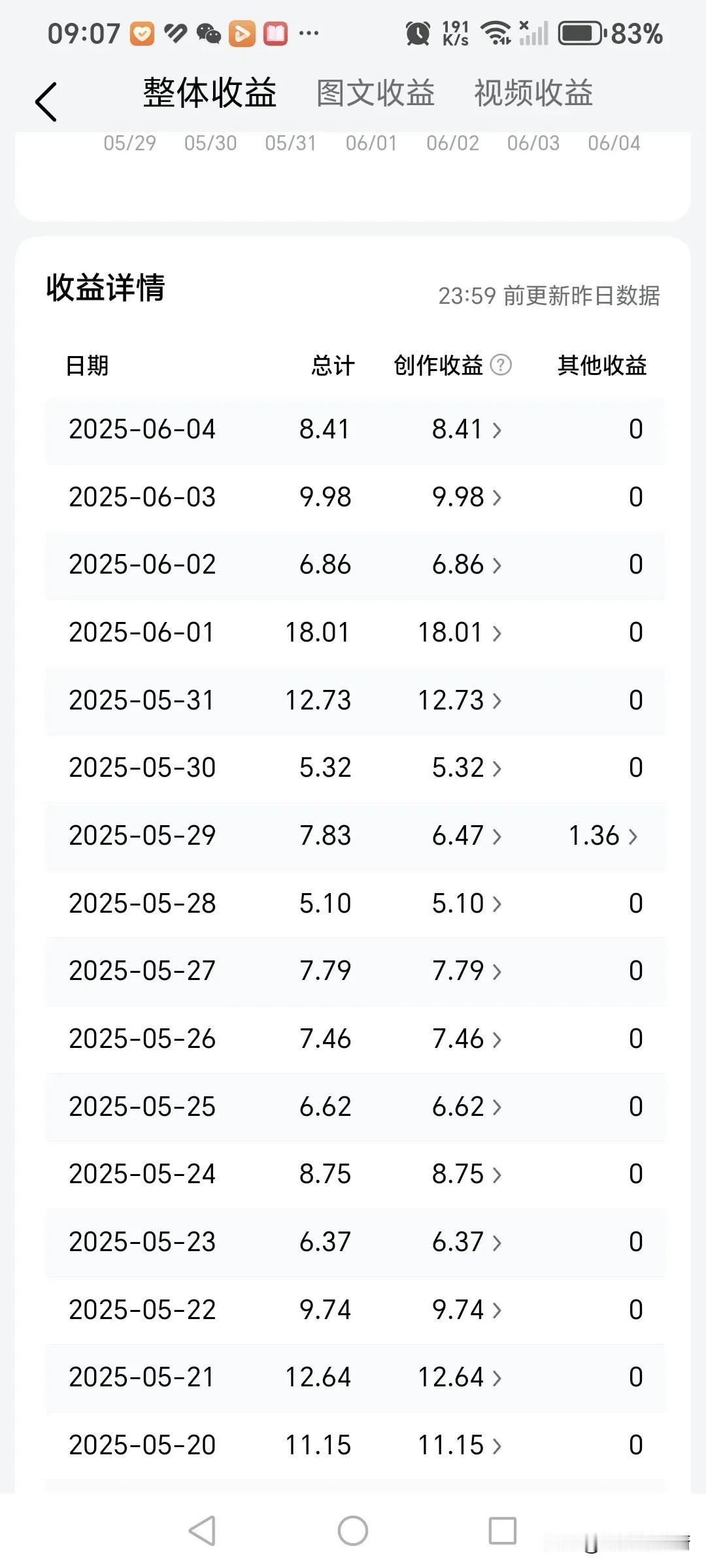Viewport: 706px width, 1568px height.
Task: Open the 创作收益 help question mark icon
Action: pos(501,365)
